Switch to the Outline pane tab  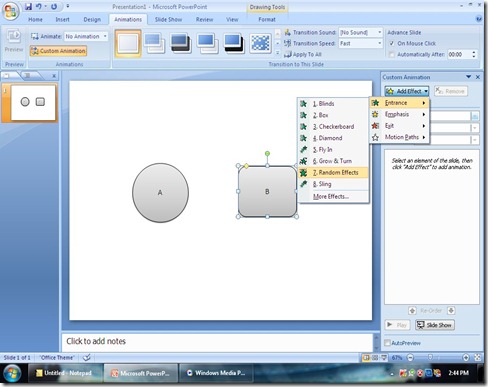pyautogui.click(x=28, y=76)
